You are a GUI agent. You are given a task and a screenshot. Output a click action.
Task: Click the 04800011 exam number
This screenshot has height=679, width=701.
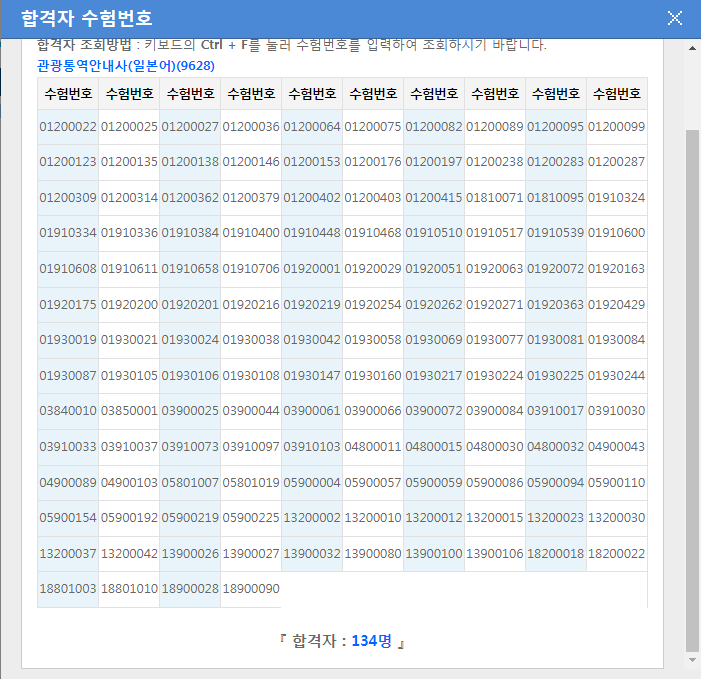pos(373,446)
